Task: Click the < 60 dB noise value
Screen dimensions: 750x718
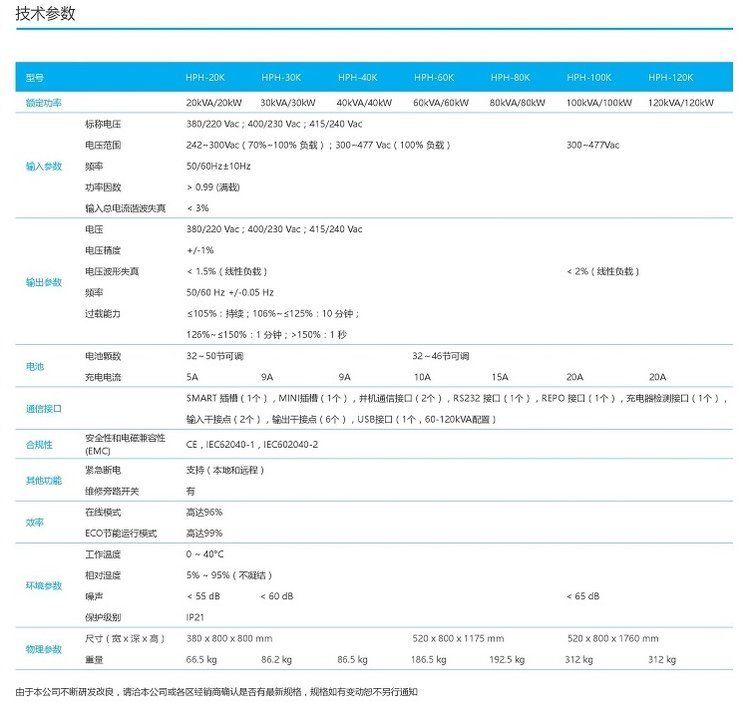Action: click(x=277, y=596)
